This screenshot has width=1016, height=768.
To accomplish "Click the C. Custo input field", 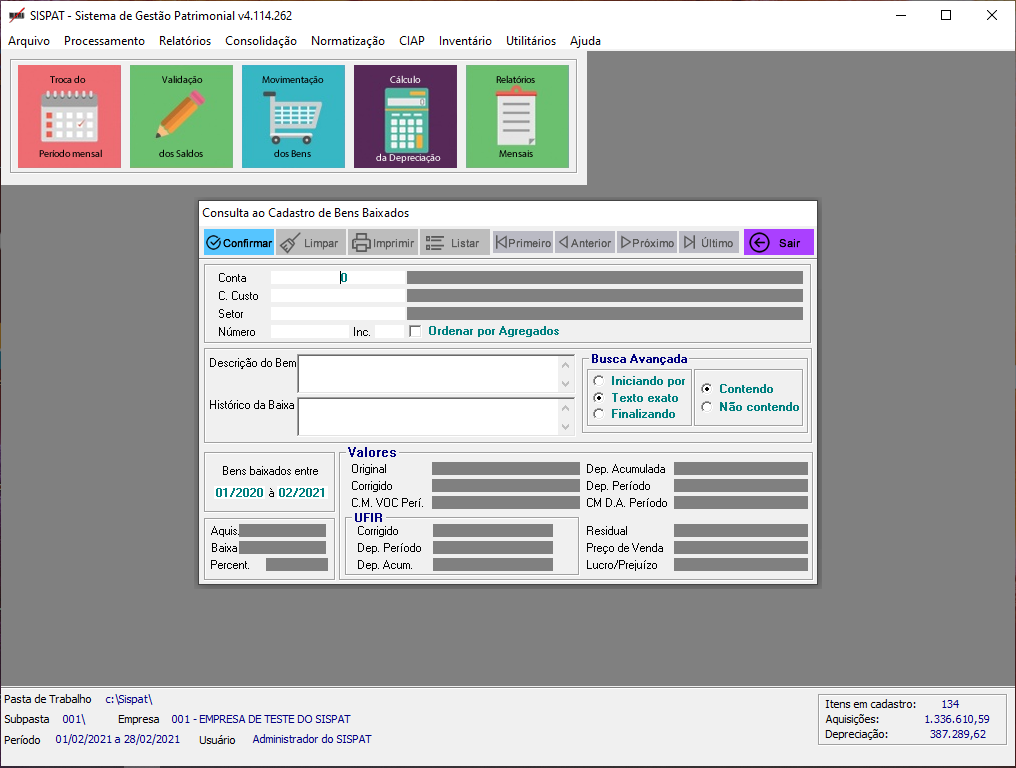I will 337,296.
